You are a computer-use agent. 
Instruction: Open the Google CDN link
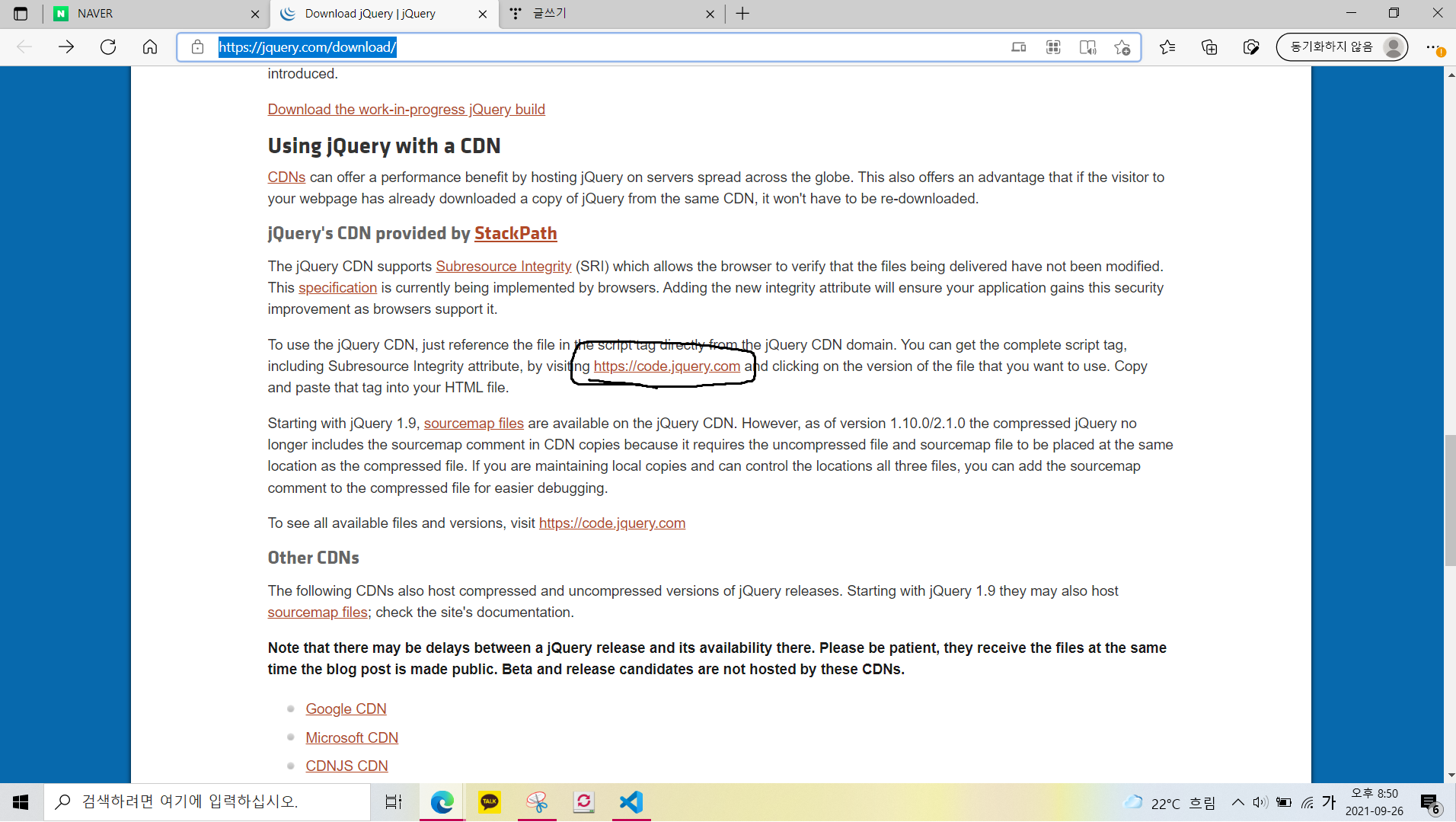coord(346,708)
